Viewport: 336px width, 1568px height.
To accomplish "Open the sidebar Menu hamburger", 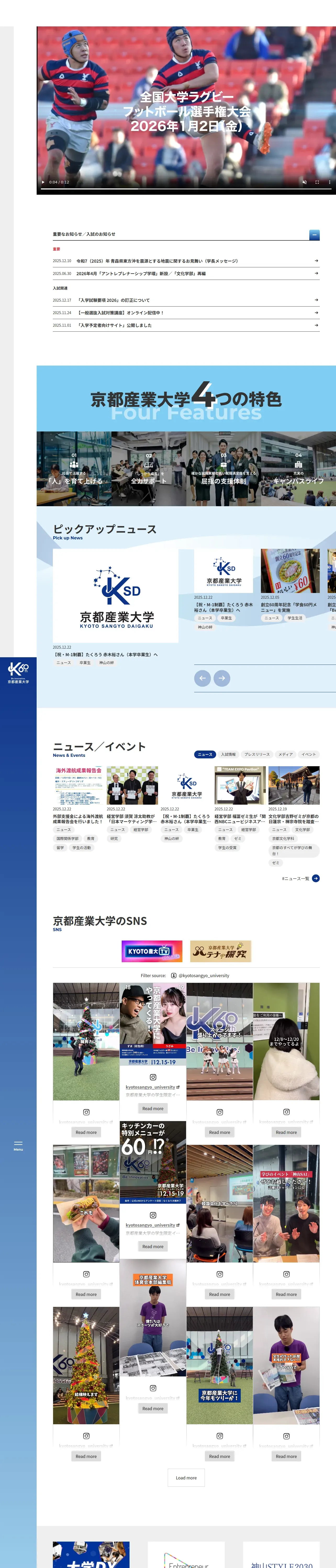I will 18,1146.
